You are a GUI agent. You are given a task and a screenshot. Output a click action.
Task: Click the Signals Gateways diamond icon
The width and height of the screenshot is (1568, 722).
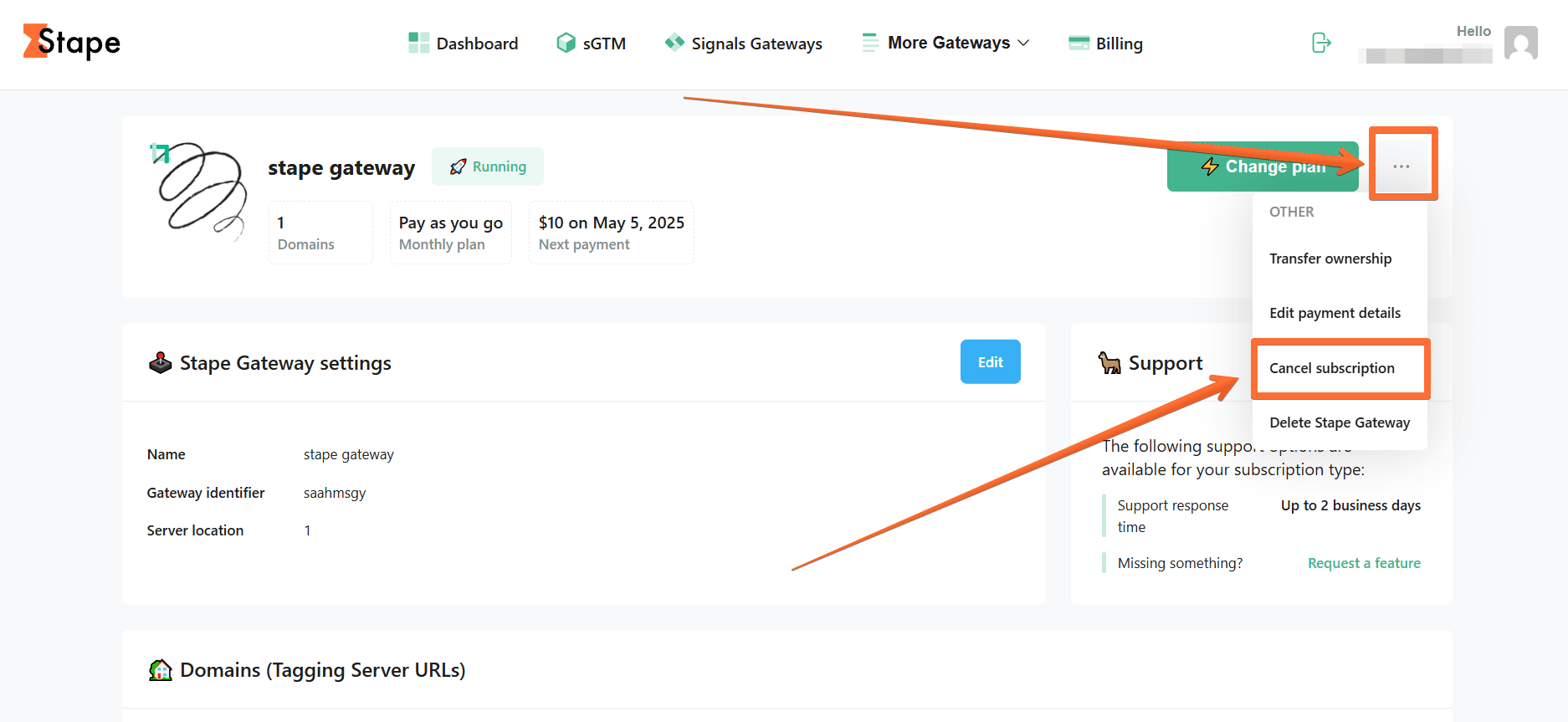pyautogui.click(x=674, y=42)
